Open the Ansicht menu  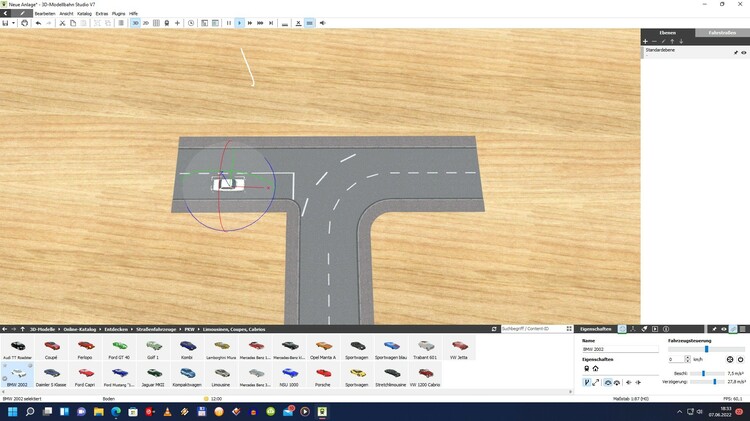[66, 13]
